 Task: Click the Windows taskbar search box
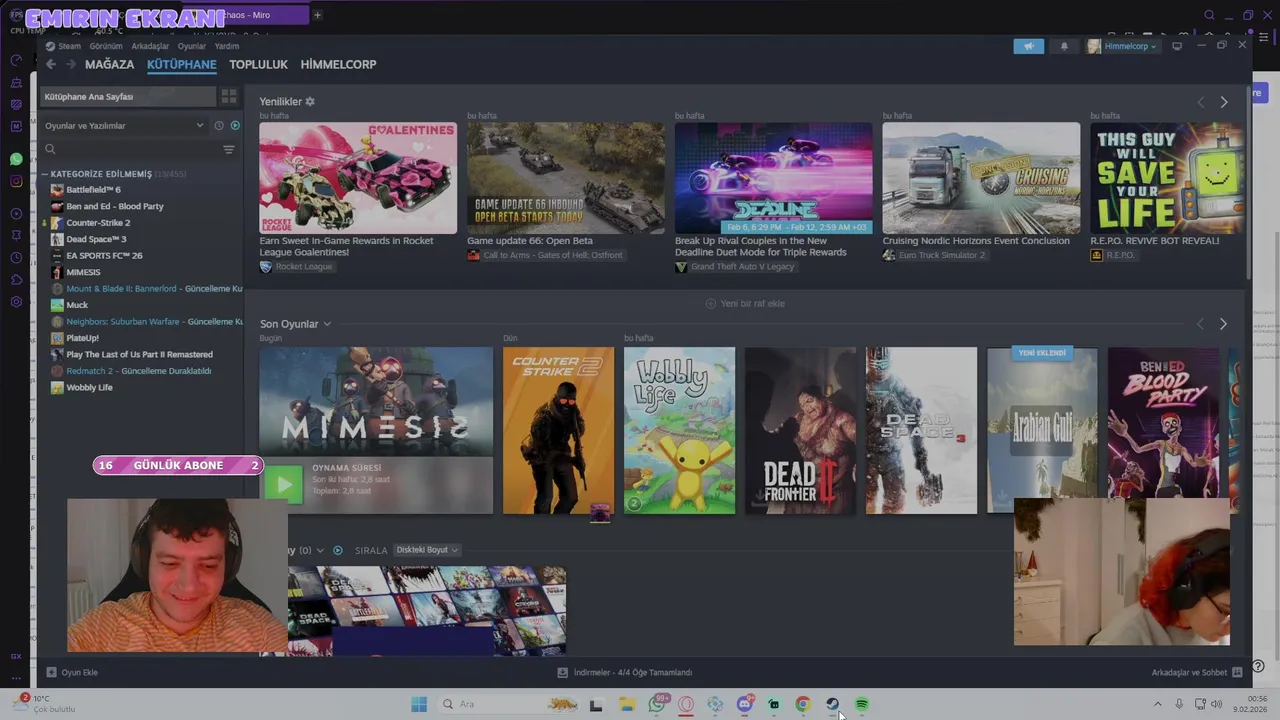point(509,704)
